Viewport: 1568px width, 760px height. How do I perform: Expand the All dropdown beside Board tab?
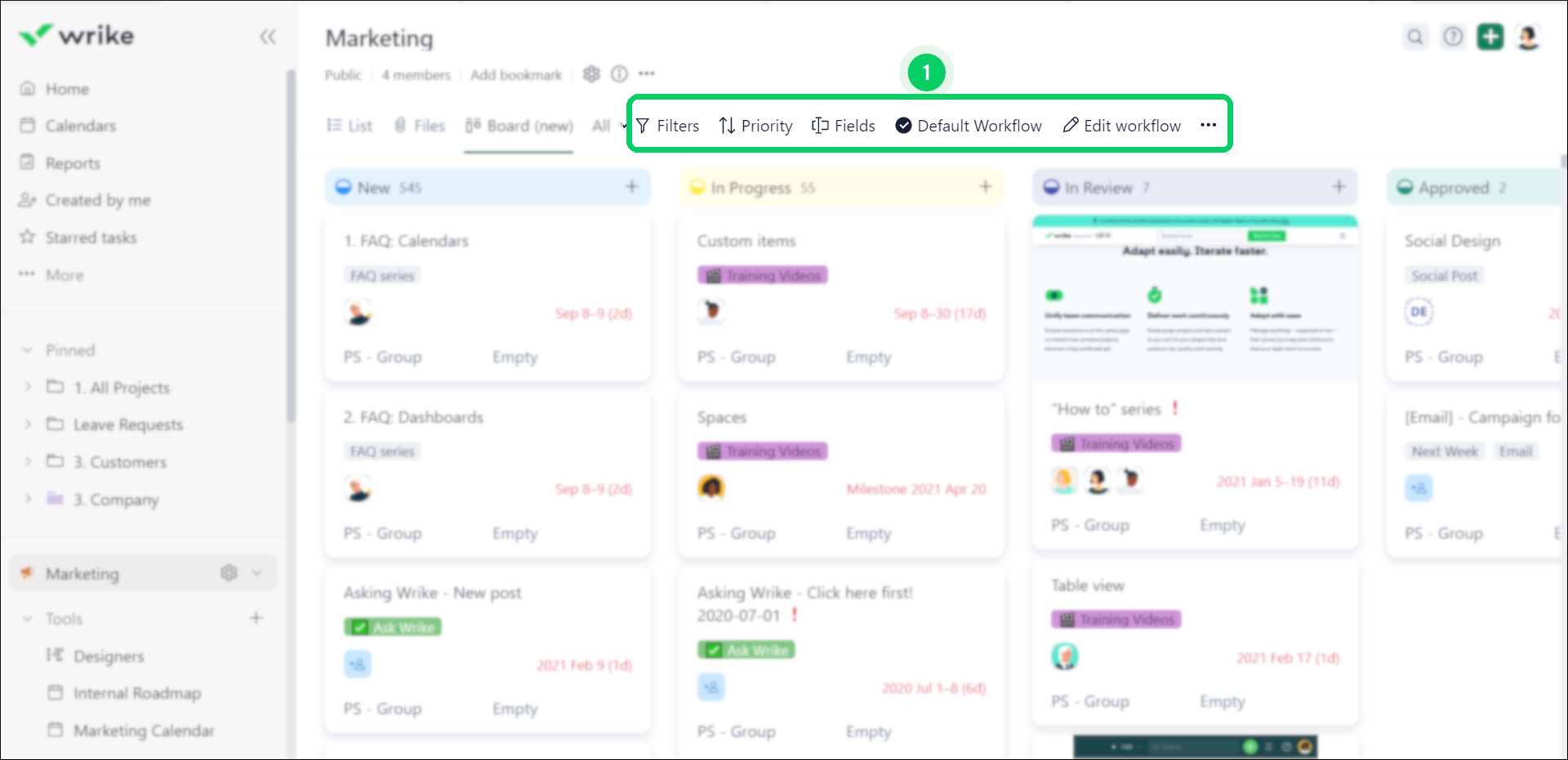click(607, 126)
